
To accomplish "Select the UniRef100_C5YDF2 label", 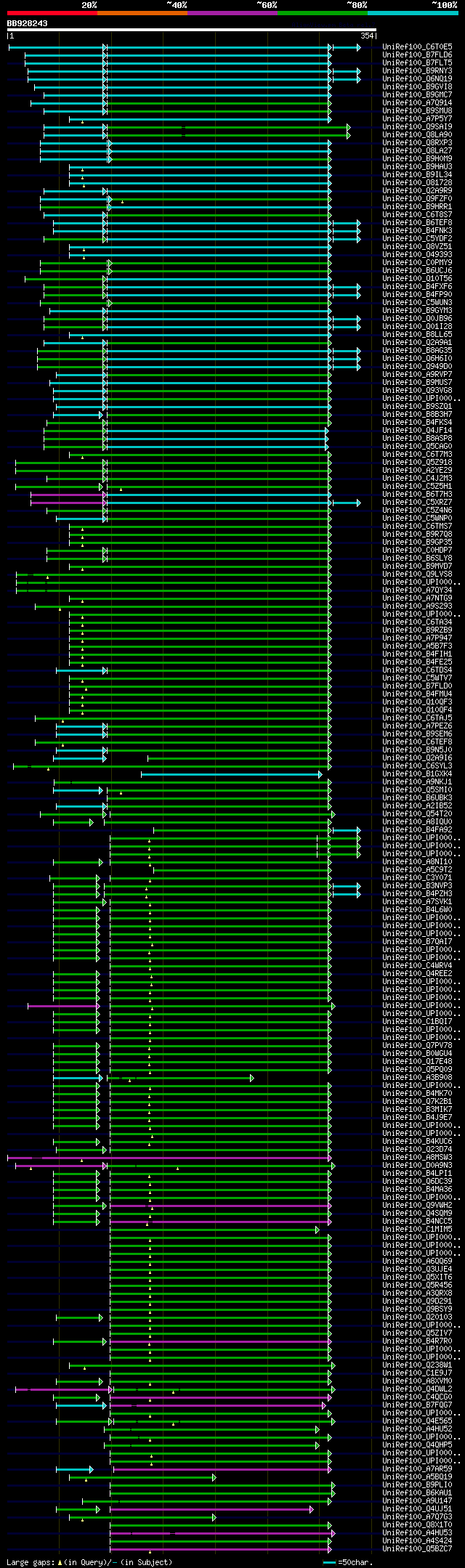I will (x=417, y=238).
